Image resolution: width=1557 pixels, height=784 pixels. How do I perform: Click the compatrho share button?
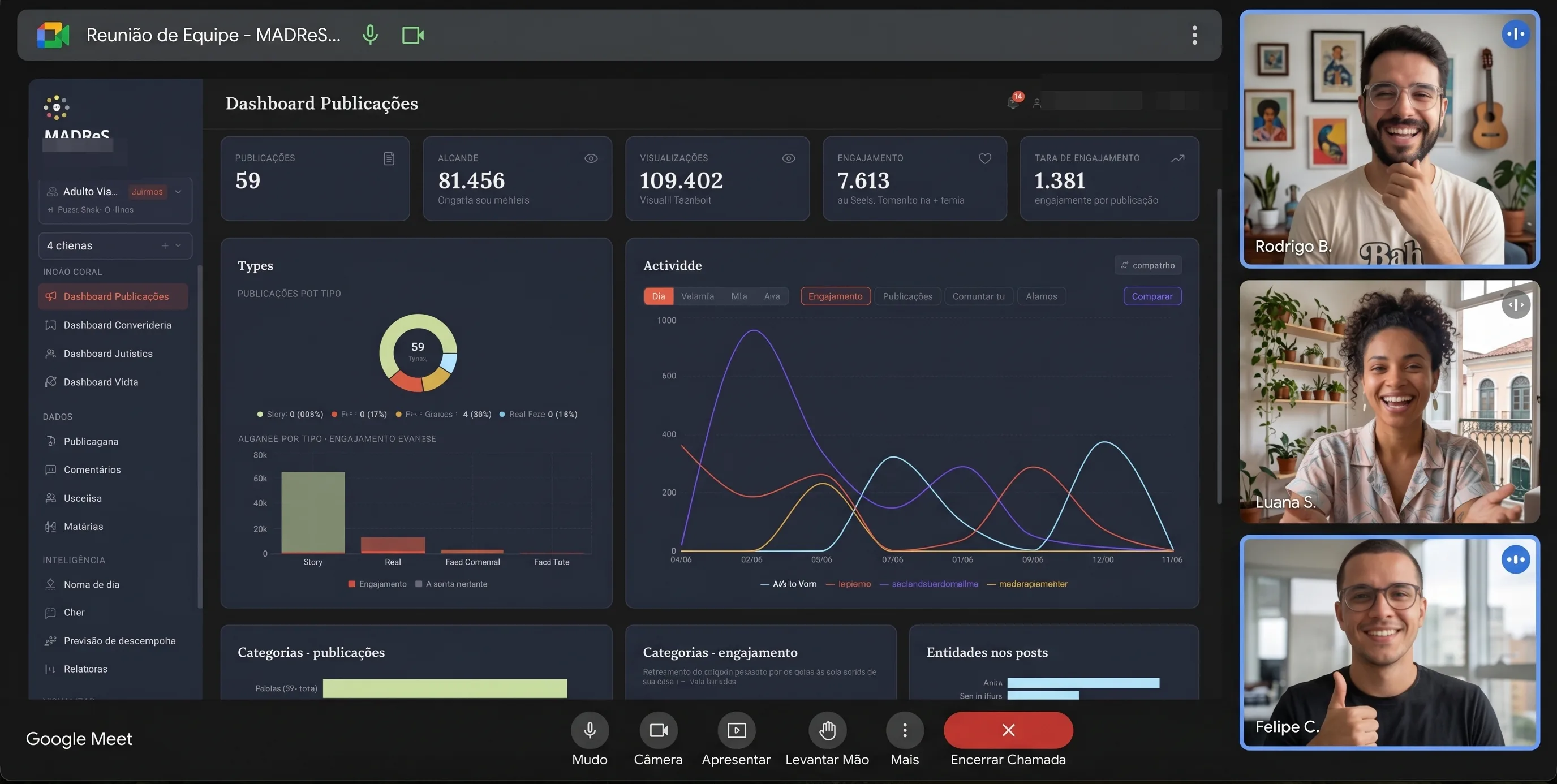(1148, 265)
